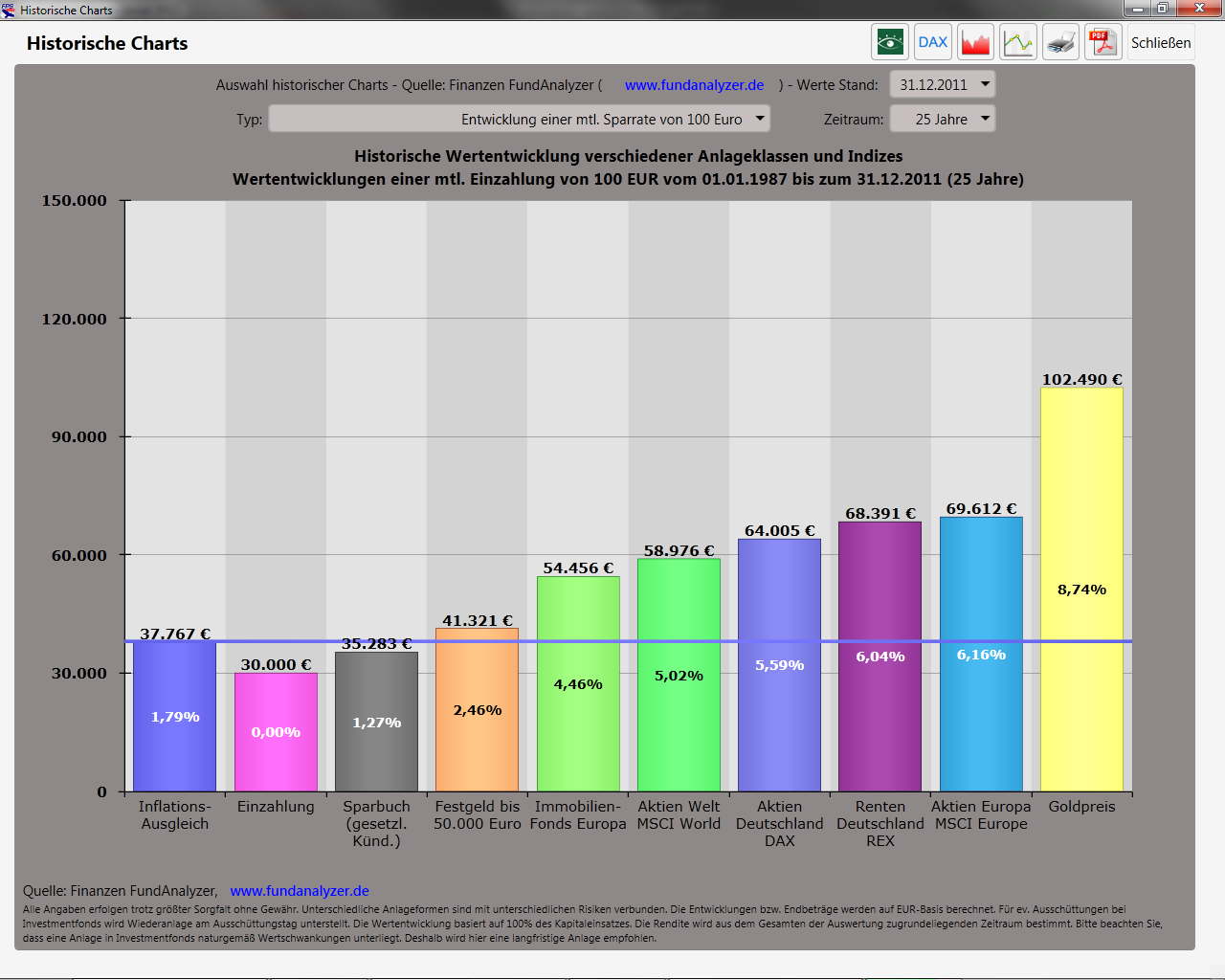This screenshot has height=980, width=1225.
Task: Open the DAX chart button
Action: [932, 42]
